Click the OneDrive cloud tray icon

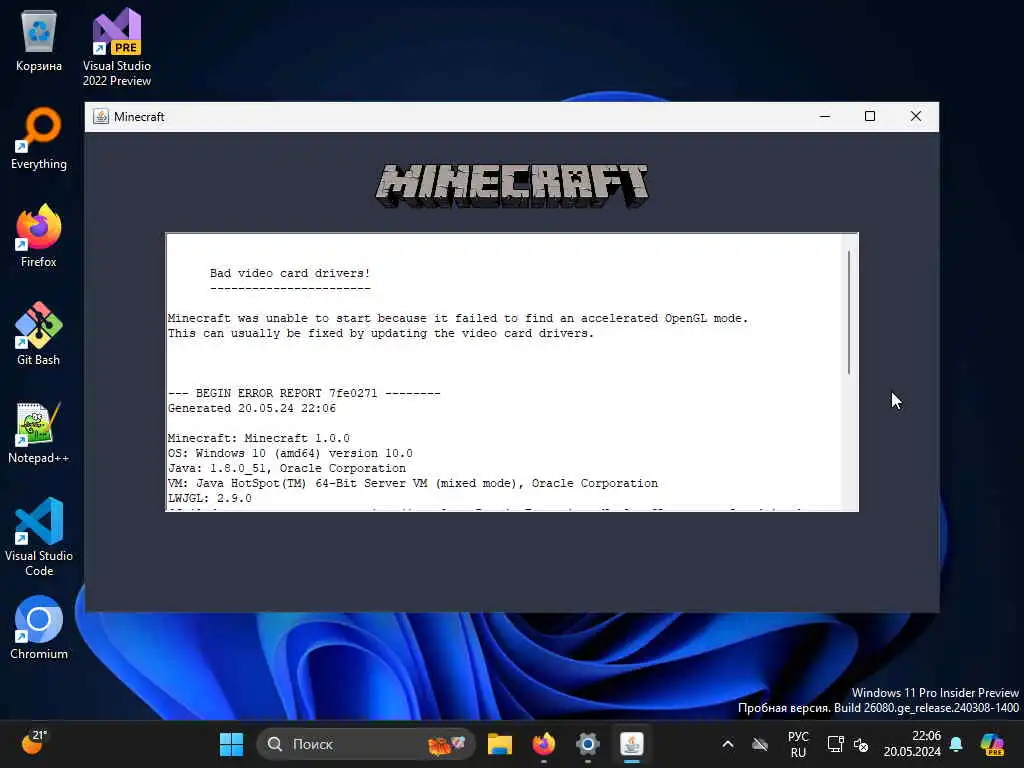point(760,744)
